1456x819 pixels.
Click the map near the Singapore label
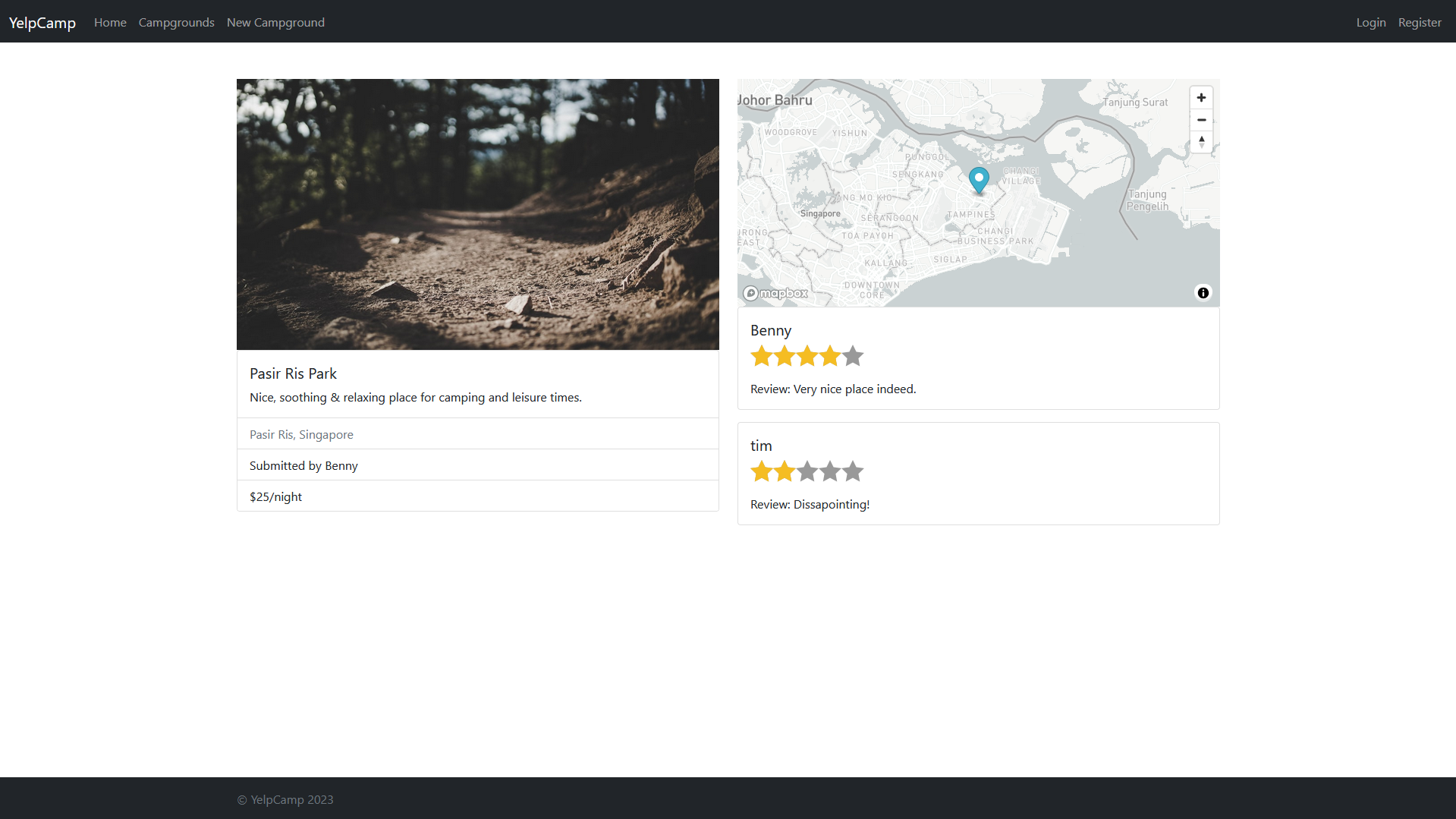(820, 213)
